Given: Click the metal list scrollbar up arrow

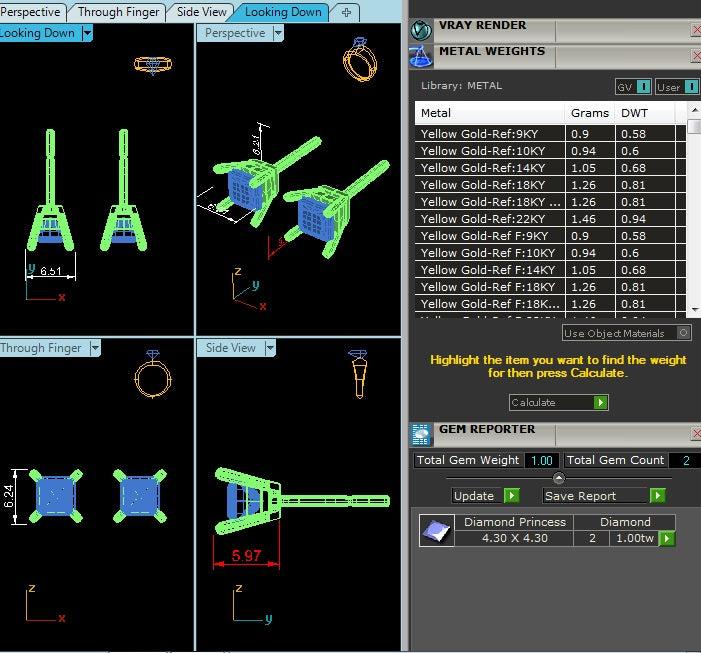Looking at the screenshot, I should (x=694, y=110).
